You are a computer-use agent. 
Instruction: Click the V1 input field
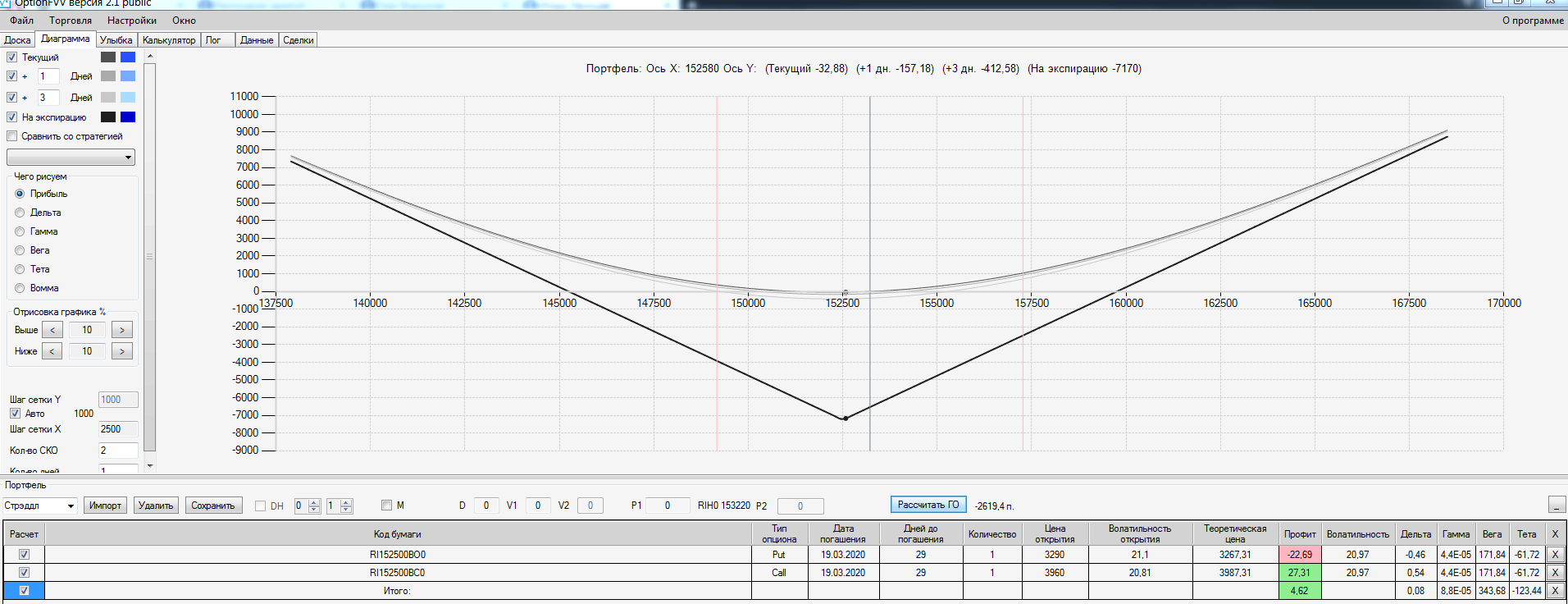(538, 506)
